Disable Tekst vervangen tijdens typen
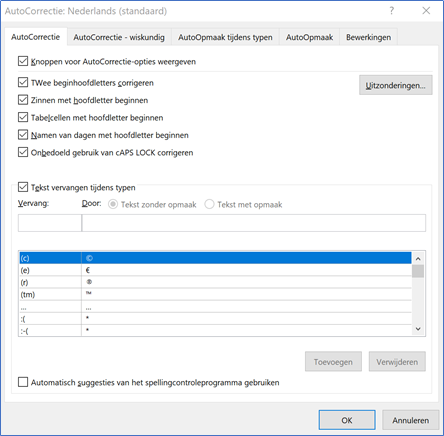Image resolution: width=444 pixels, height=436 pixels. 23,187
